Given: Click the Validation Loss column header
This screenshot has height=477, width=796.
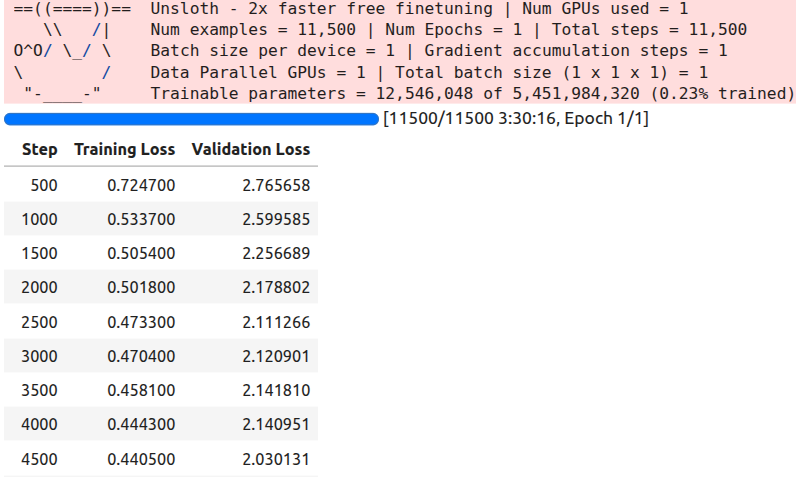Looking at the screenshot, I should coord(250,150).
